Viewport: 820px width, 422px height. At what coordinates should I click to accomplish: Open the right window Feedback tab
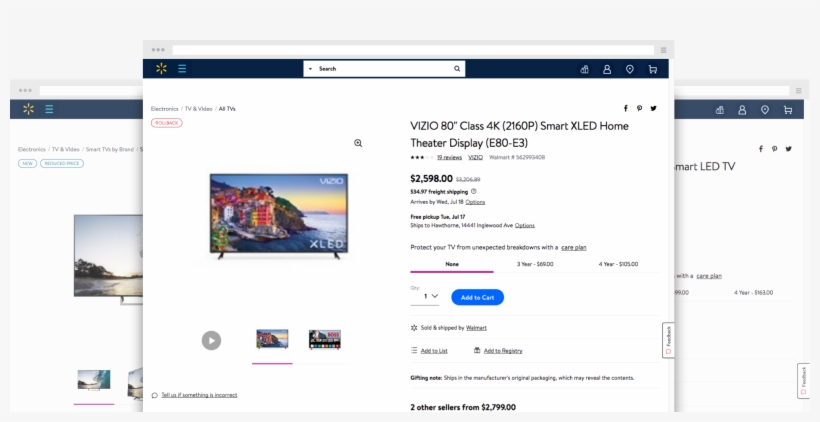(803, 381)
